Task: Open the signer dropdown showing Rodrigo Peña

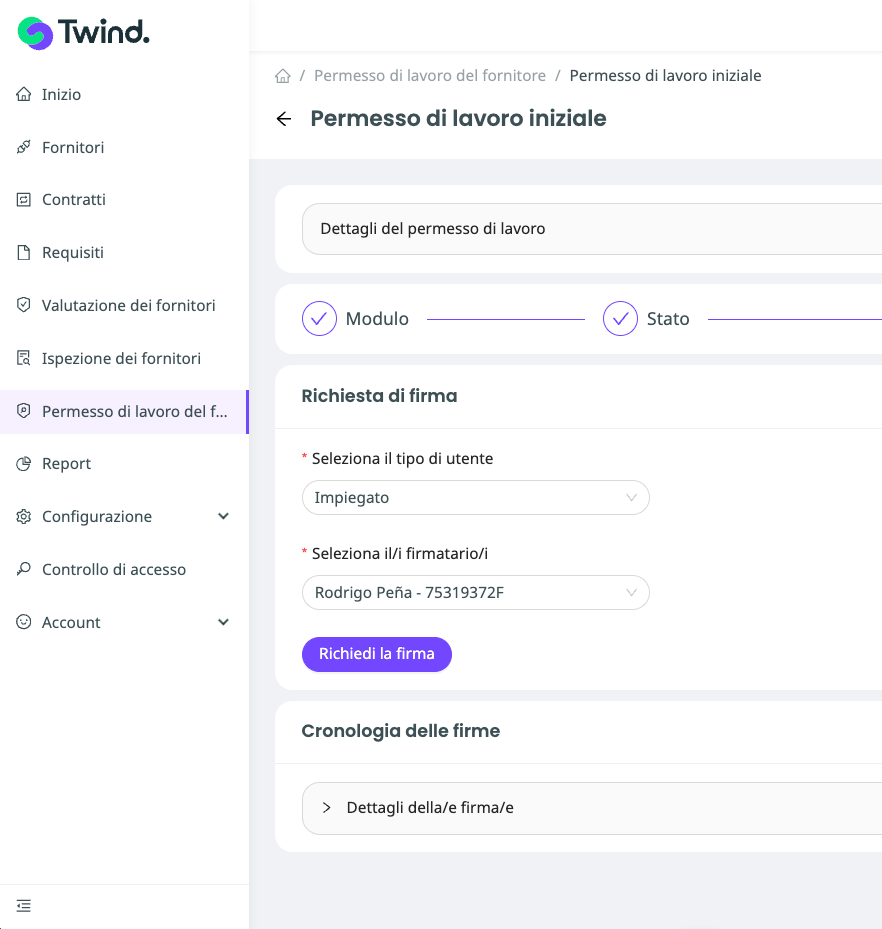Action: coord(475,593)
